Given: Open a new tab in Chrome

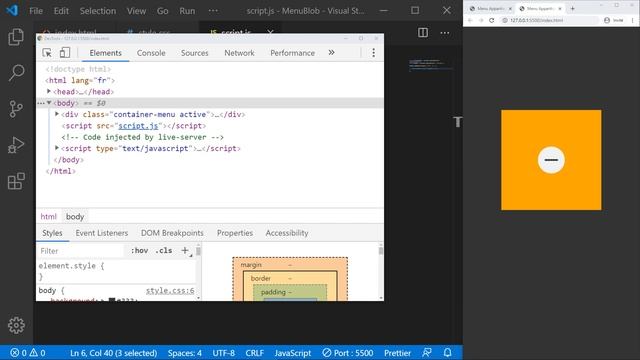Looking at the screenshot, I should pos(572,8).
